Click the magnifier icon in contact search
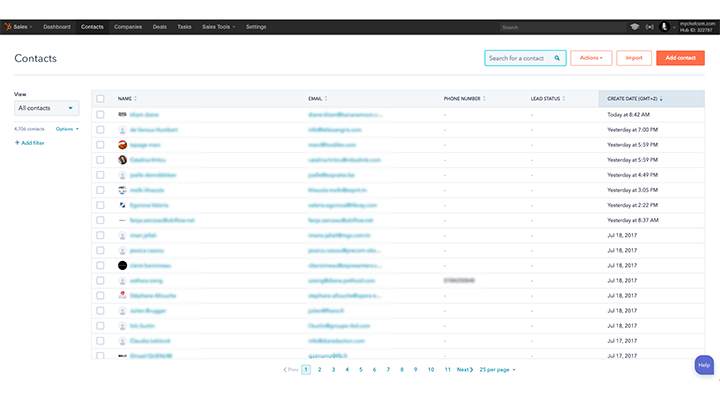 pyautogui.click(x=557, y=58)
